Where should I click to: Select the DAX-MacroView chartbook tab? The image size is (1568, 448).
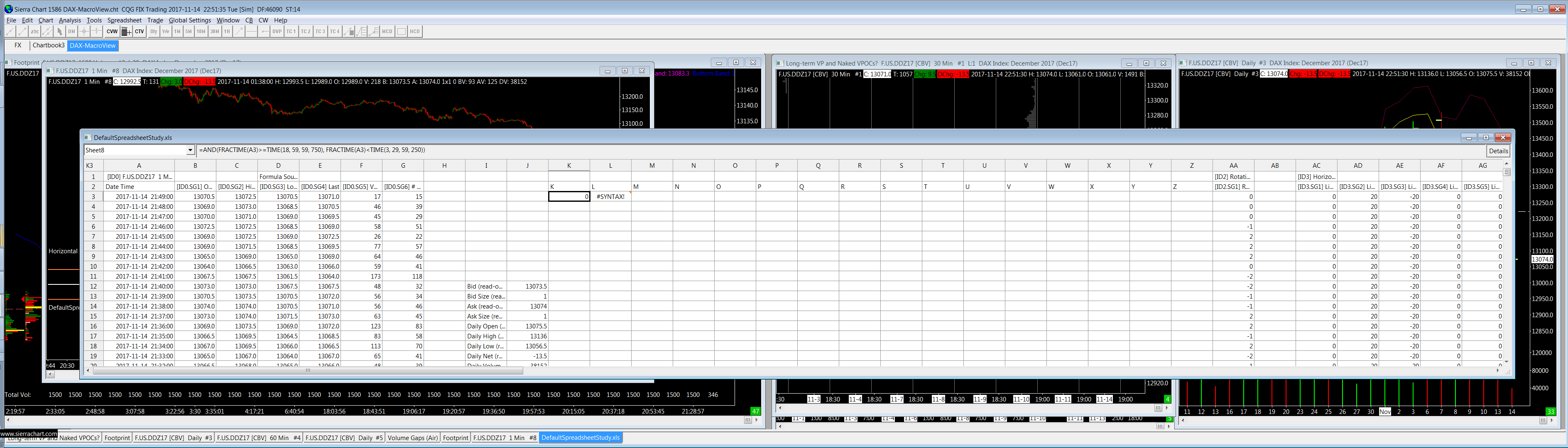pyautogui.click(x=93, y=46)
